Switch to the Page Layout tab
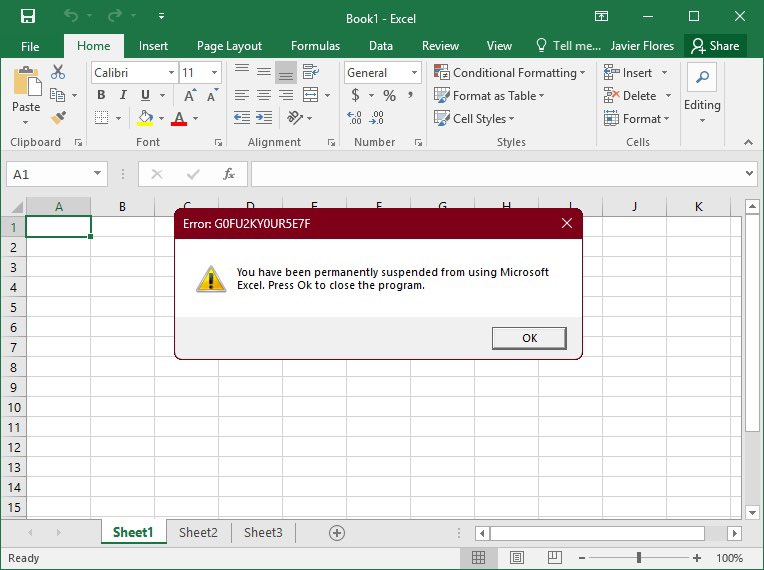Viewport: 764px width, 570px height. pos(229,46)
